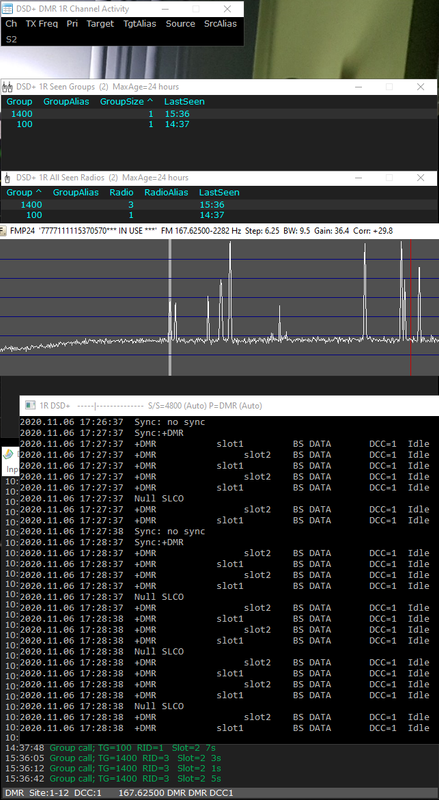Select the 15:36:12 Group call event

click(113, 768)
